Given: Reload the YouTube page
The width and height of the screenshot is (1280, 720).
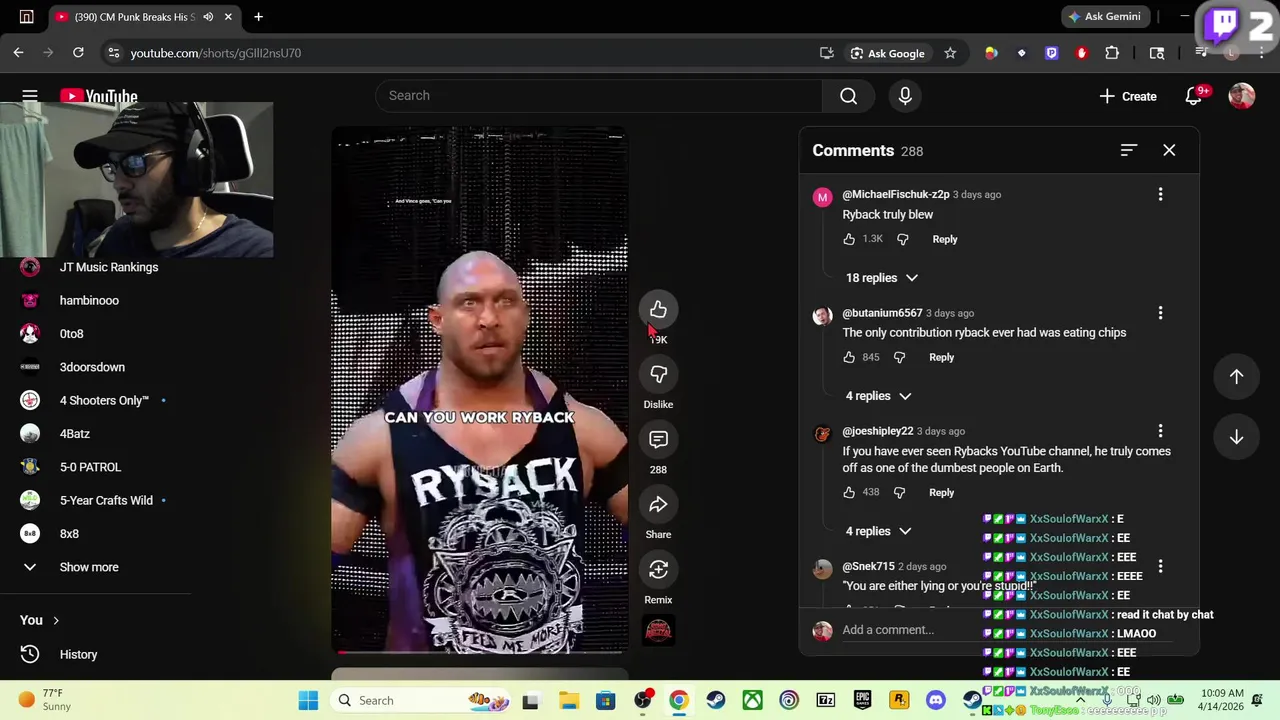Looking at the screenshot, I should (78, 53).
